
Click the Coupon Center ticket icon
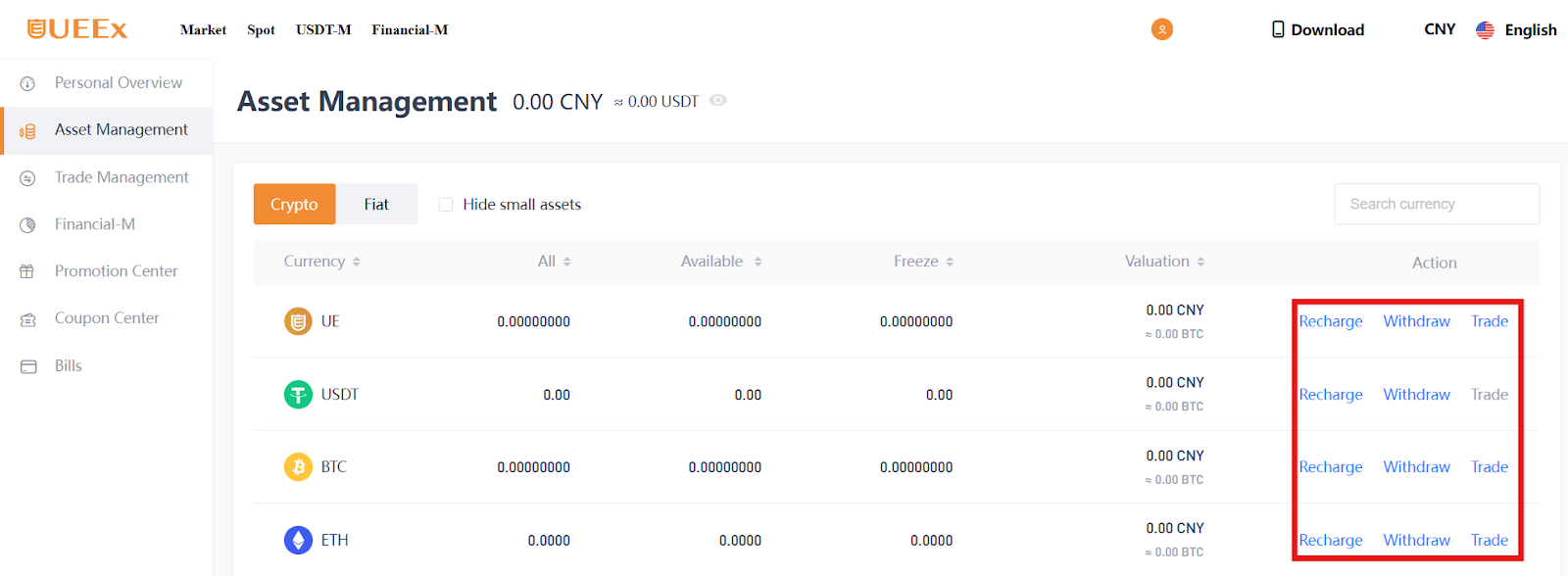(27, 319)
